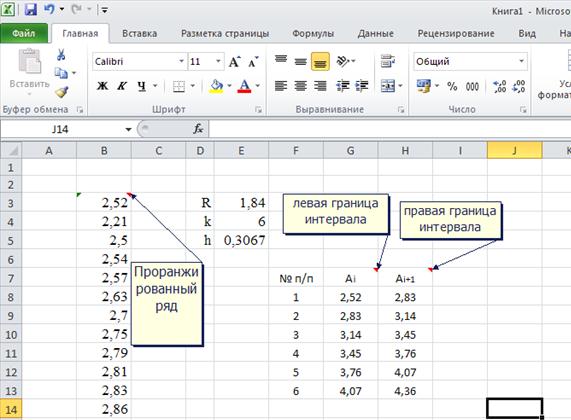
Task: Click the Redo arrow icon
Action: pyautogui.click(x=76, y=9)
